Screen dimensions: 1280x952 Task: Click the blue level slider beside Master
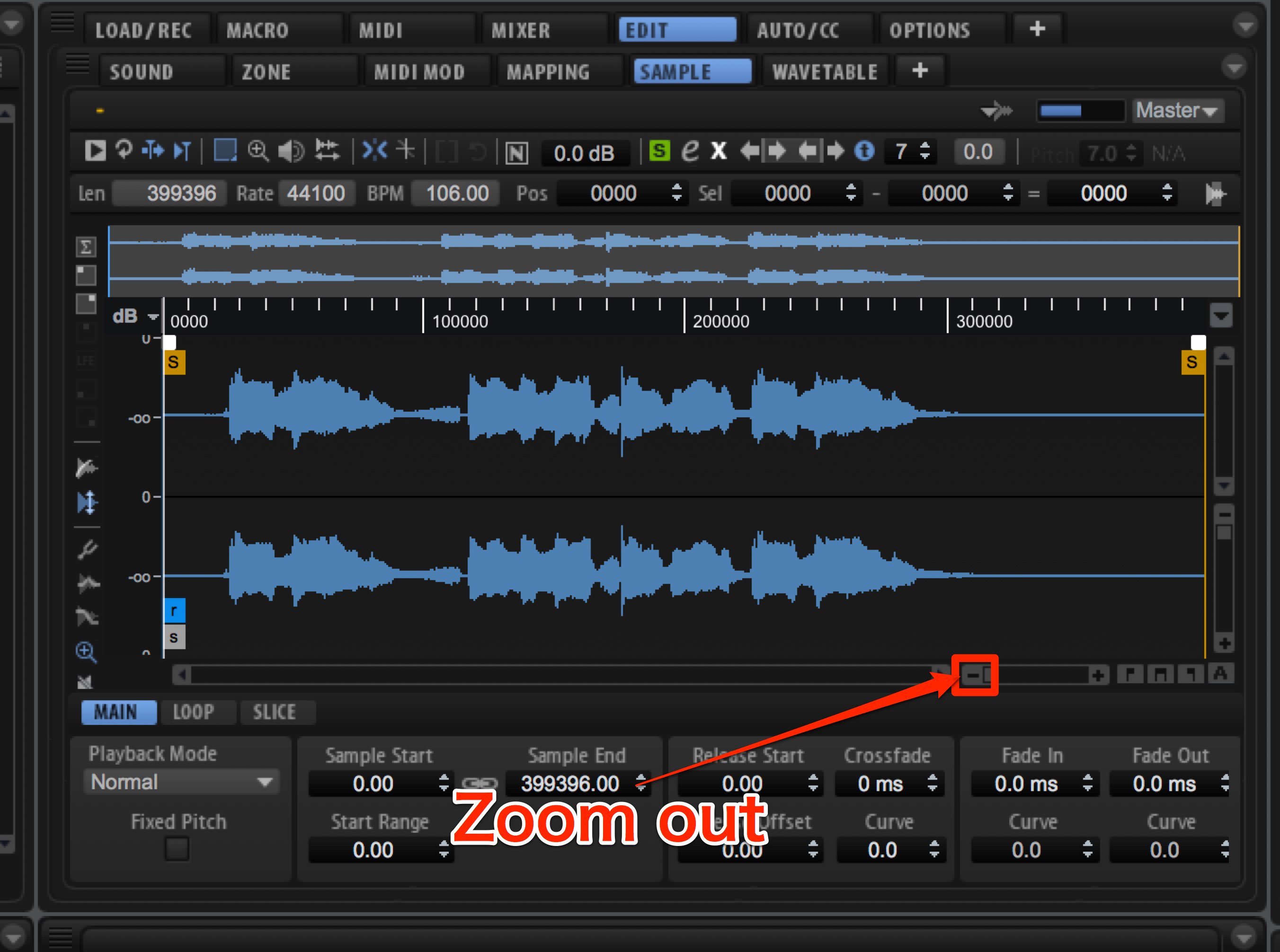(1081, 111)
